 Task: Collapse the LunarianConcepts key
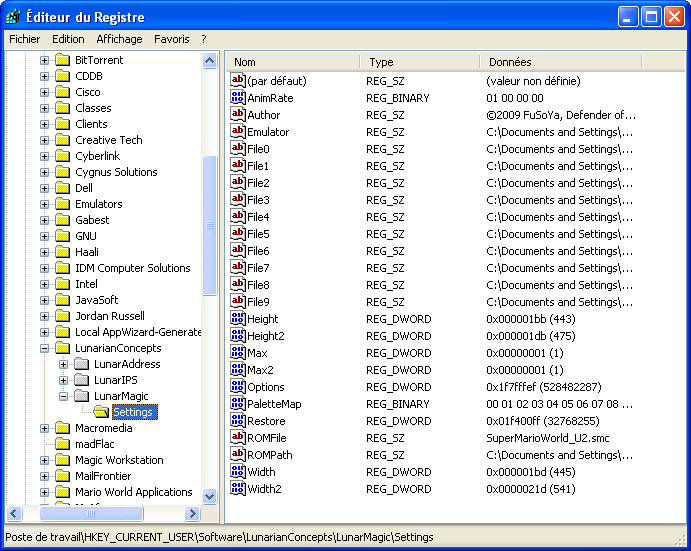(44, 348)
